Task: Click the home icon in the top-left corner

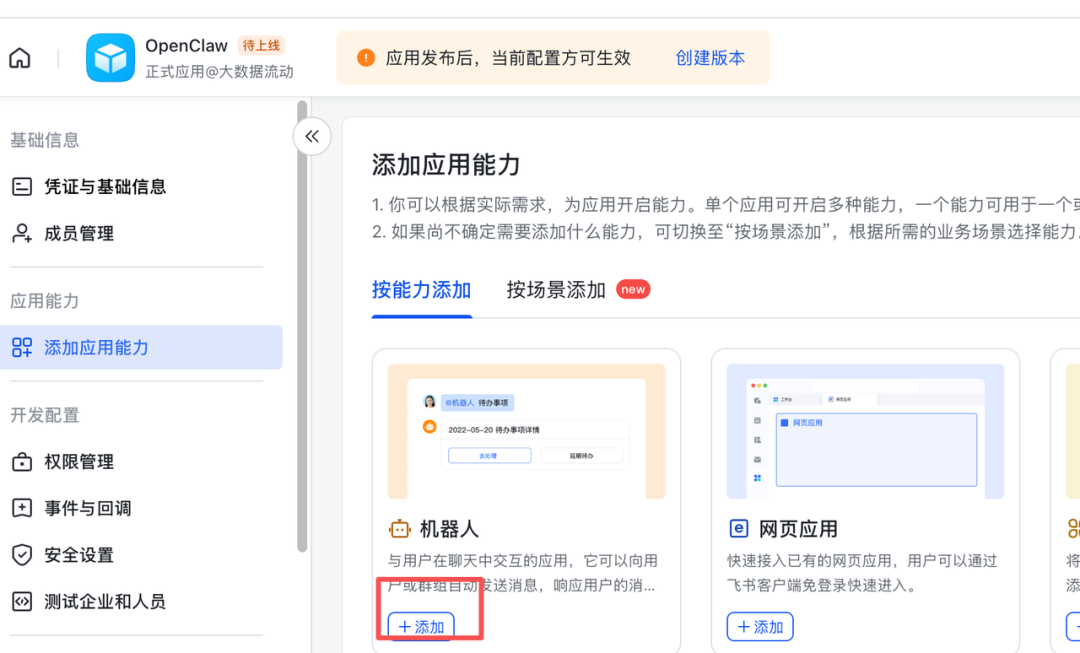Action: pyautogui.click(x=19, y=57)
